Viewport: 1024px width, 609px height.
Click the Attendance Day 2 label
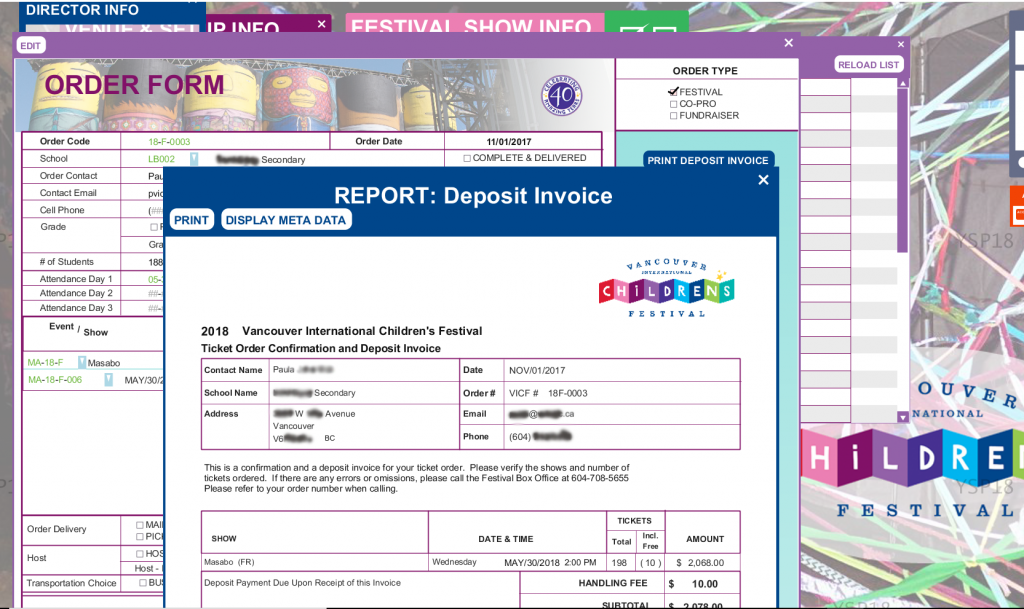point(76,293)
